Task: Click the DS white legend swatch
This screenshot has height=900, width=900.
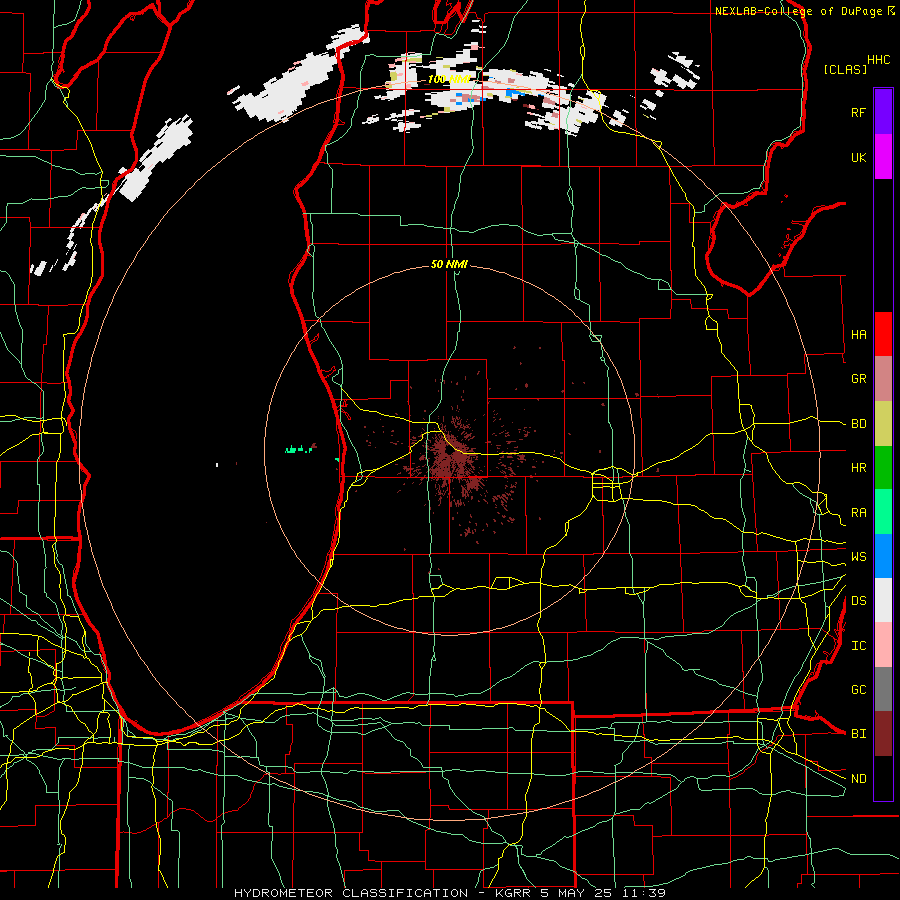Action: 883,600
